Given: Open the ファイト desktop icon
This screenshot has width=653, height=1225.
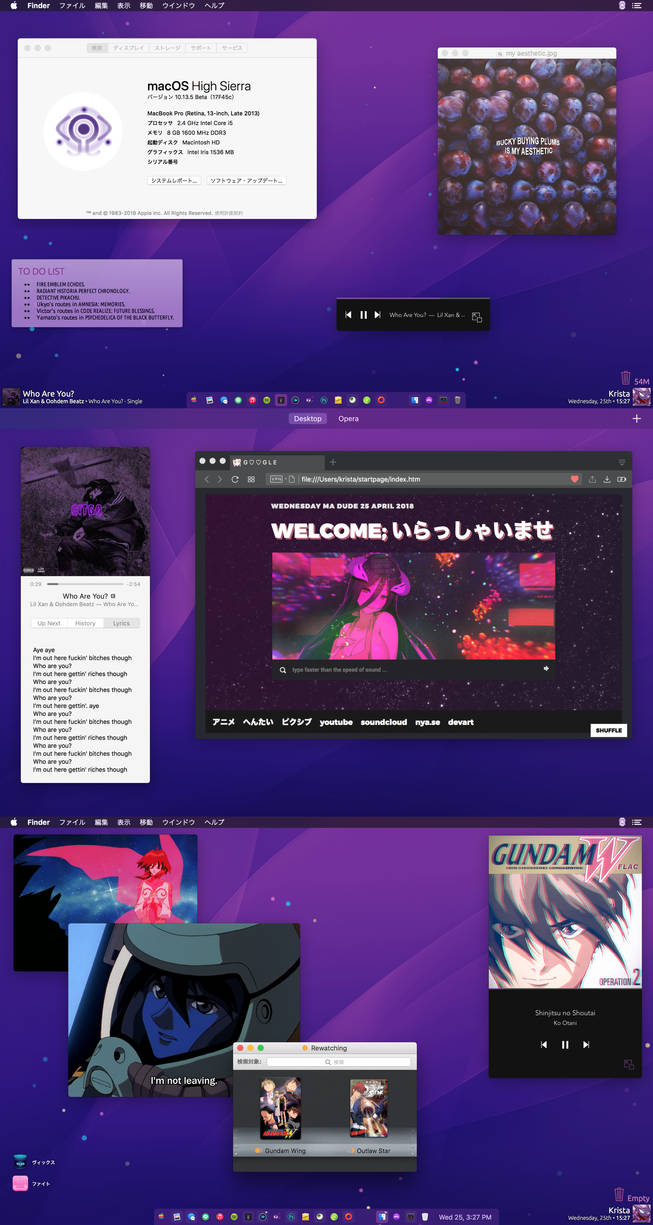Looking at the screenshot, I should pyautogui.click(x=21, y=1184).
